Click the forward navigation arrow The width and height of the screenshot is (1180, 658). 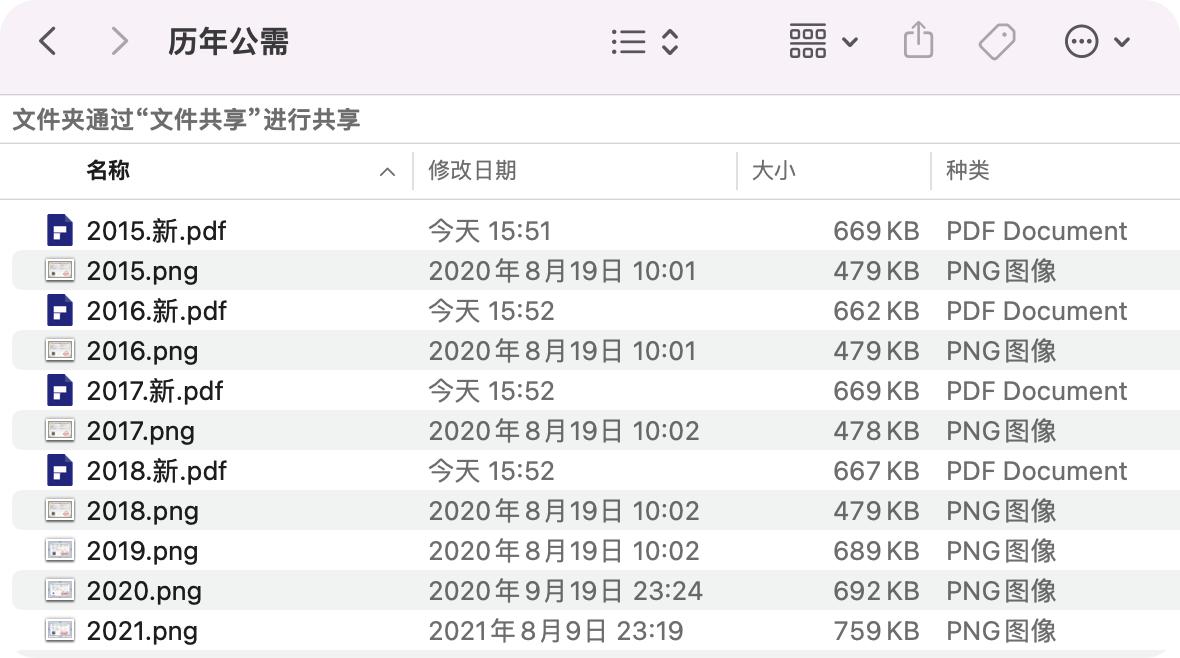tap(118, 41)
